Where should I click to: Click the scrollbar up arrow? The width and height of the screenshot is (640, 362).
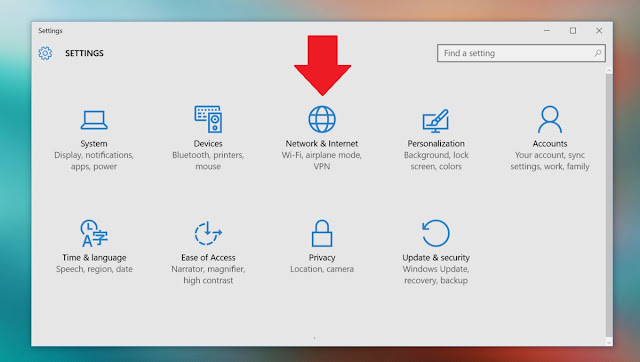click(x=609, y=71)
